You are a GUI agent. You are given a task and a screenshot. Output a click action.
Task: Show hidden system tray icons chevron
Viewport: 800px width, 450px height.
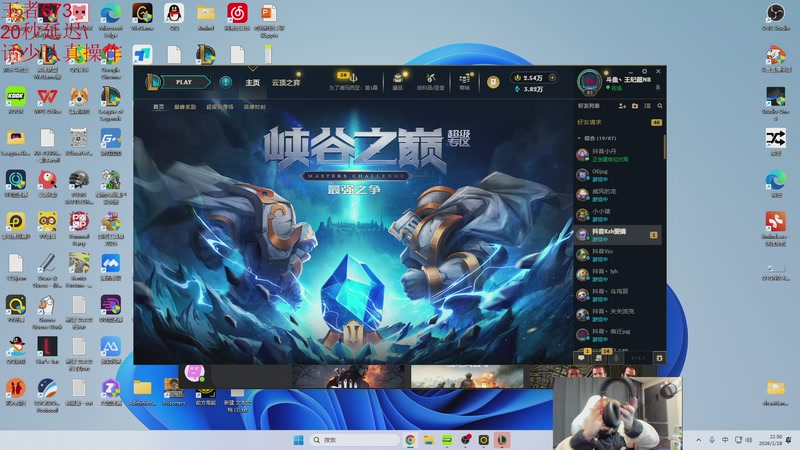coord(698,440)
